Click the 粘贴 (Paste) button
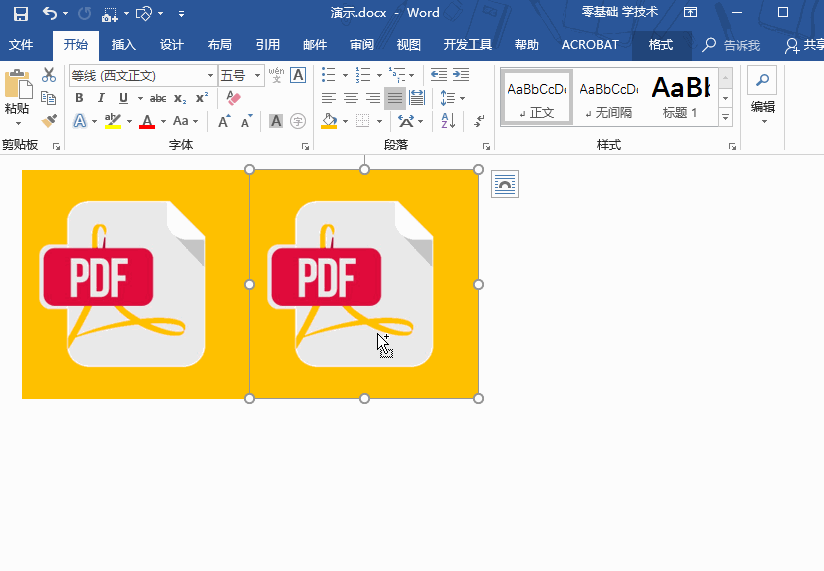824x571 pixels. 17,97
